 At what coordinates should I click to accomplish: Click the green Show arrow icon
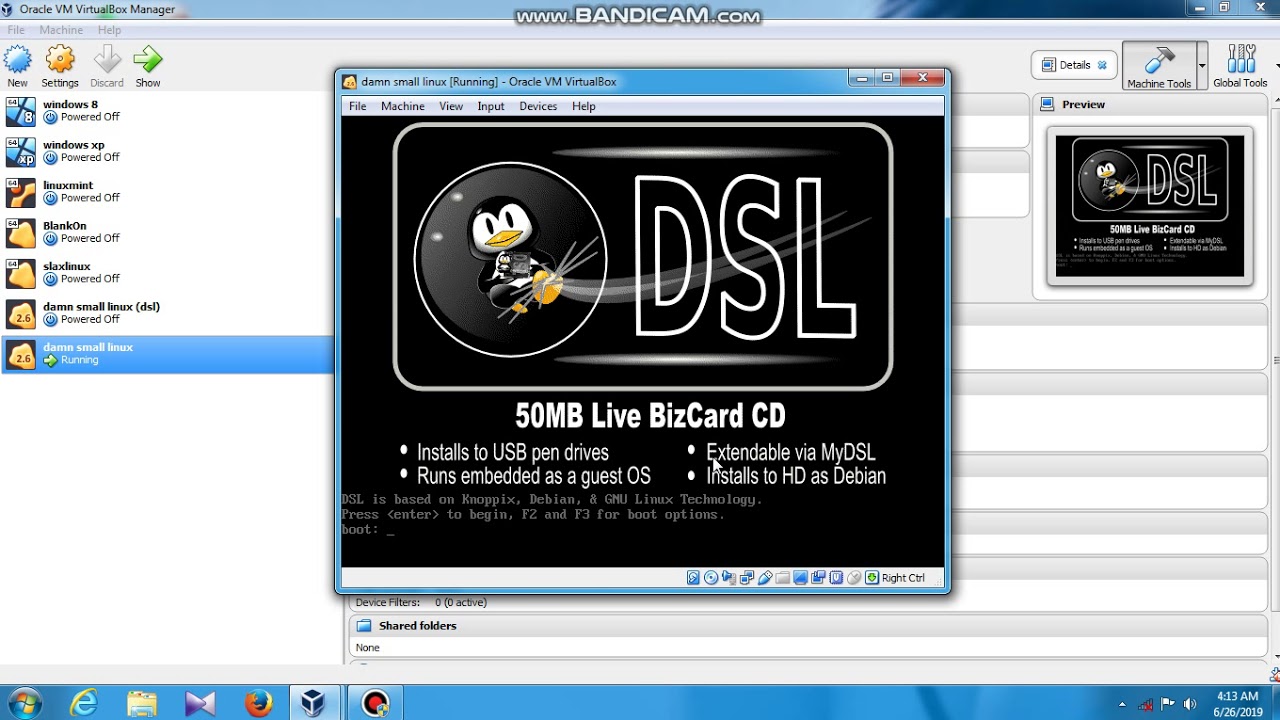(x=148, y=60)
